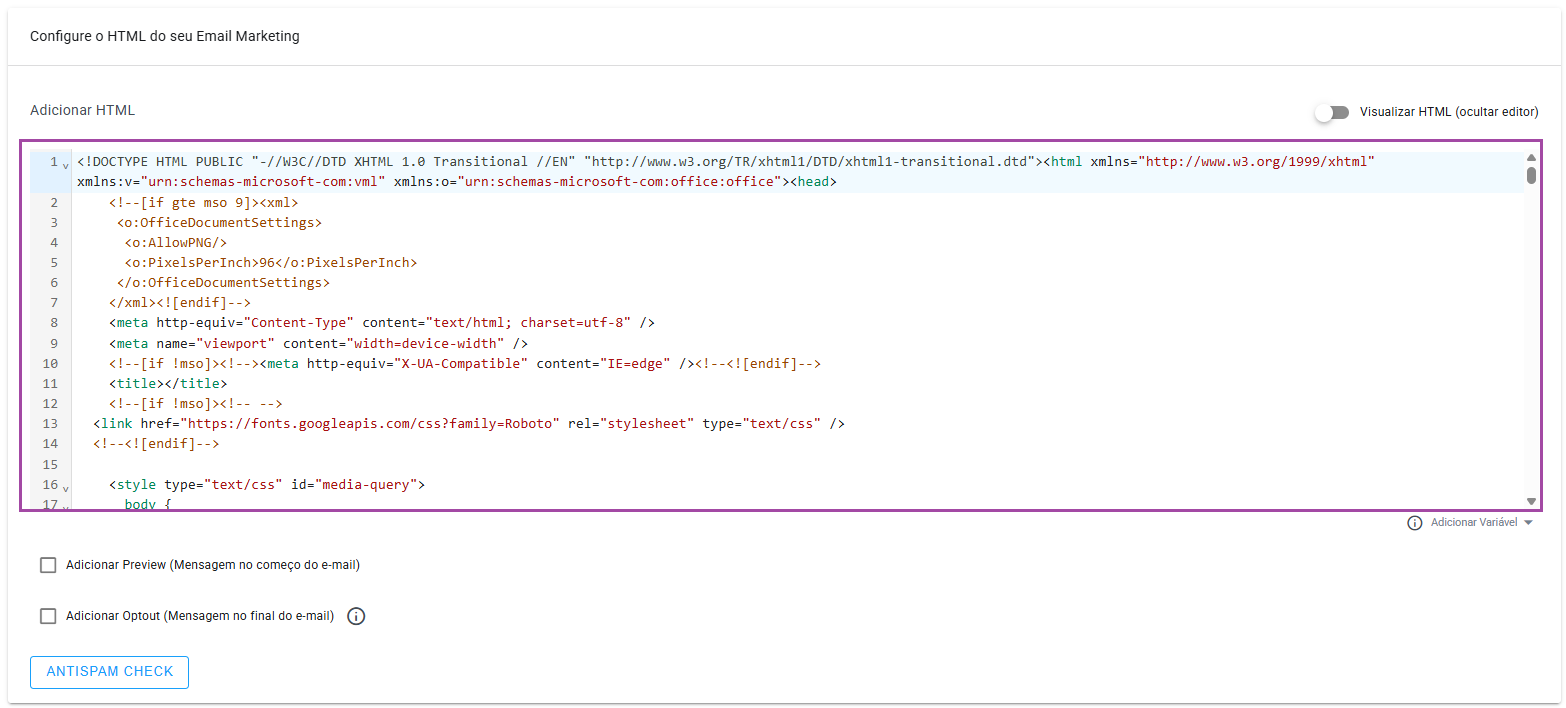This screenshot has height=708, width=1566.
Task: Click info icon beside Adicionar Optout
Action: click(x=356, y=616)
